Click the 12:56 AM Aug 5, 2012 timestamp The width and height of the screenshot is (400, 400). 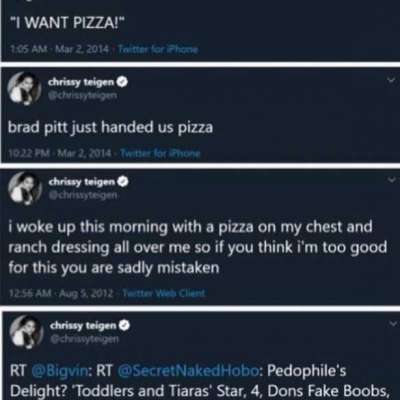click(62, 293)
